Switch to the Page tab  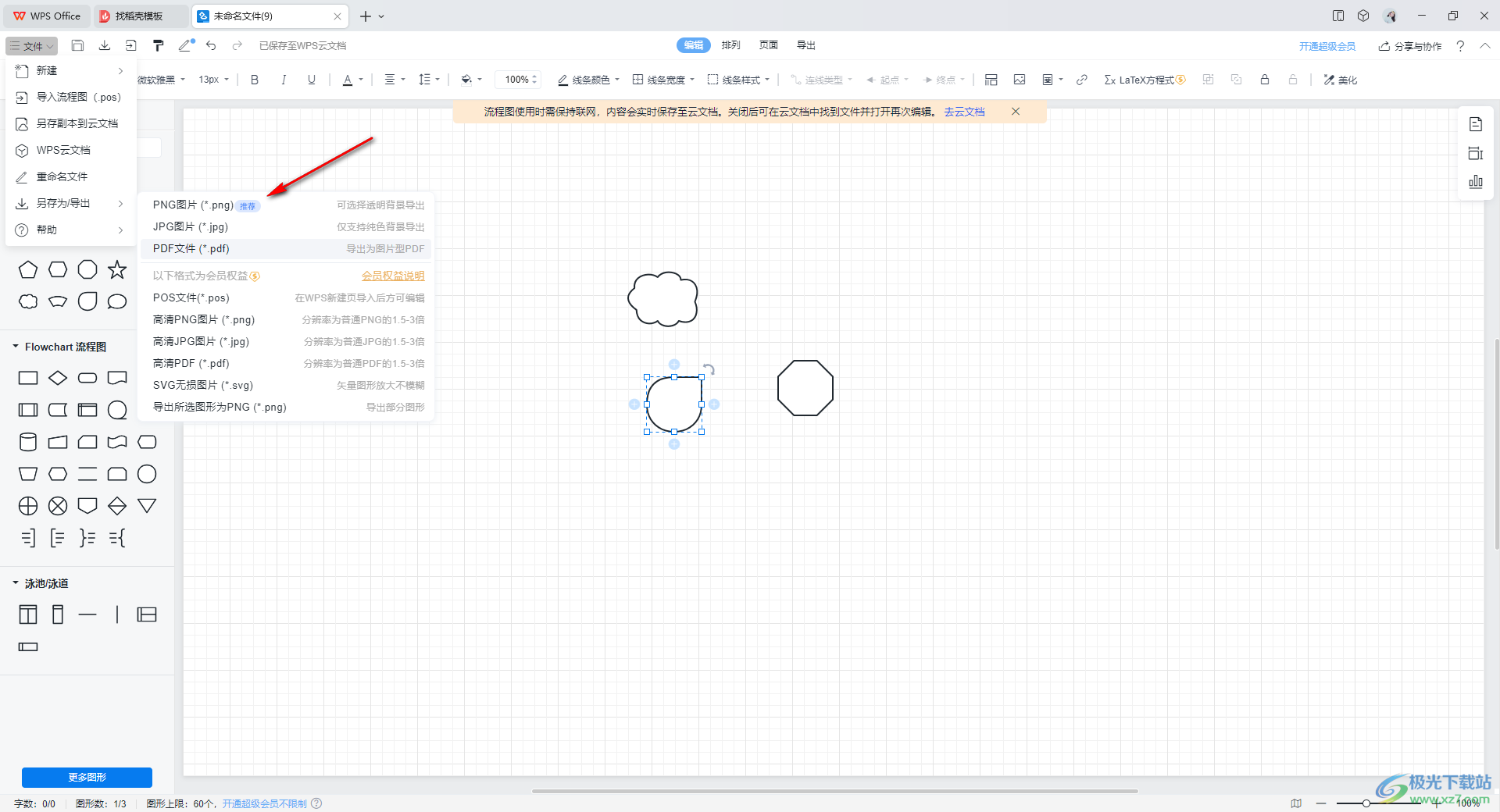[x=769, y=45]
